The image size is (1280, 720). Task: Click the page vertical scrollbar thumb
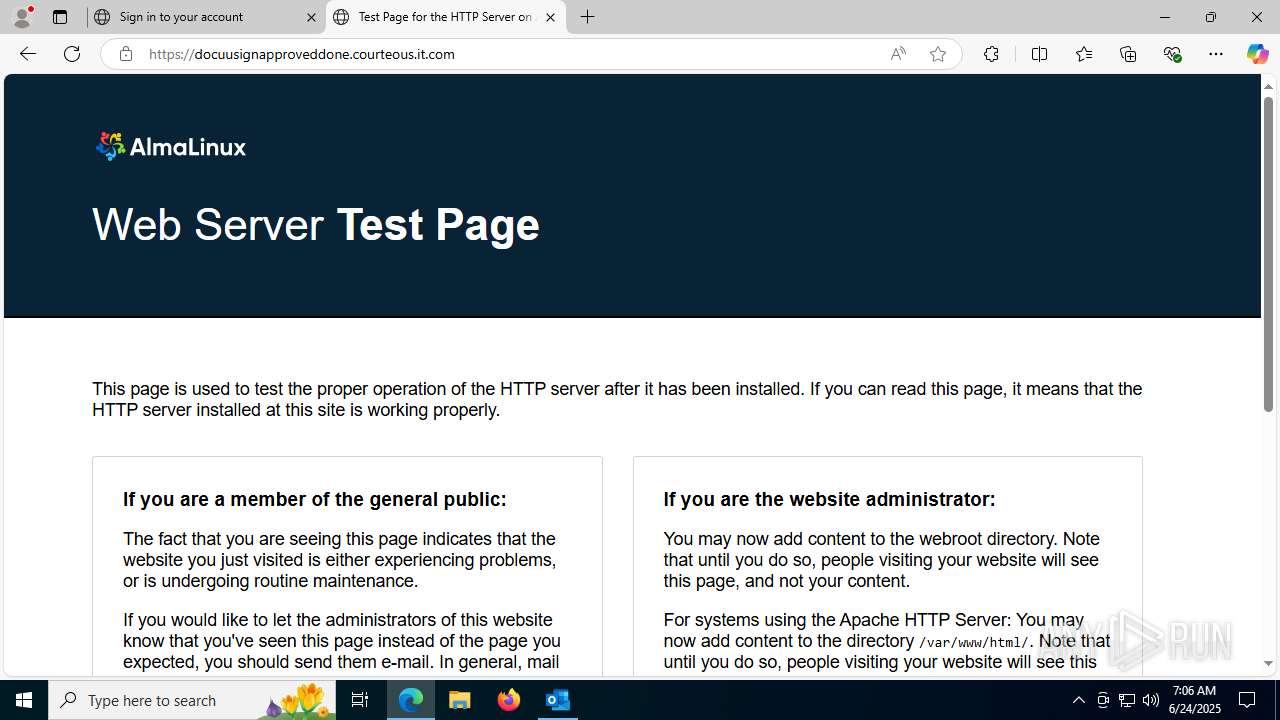point(1268,253)
